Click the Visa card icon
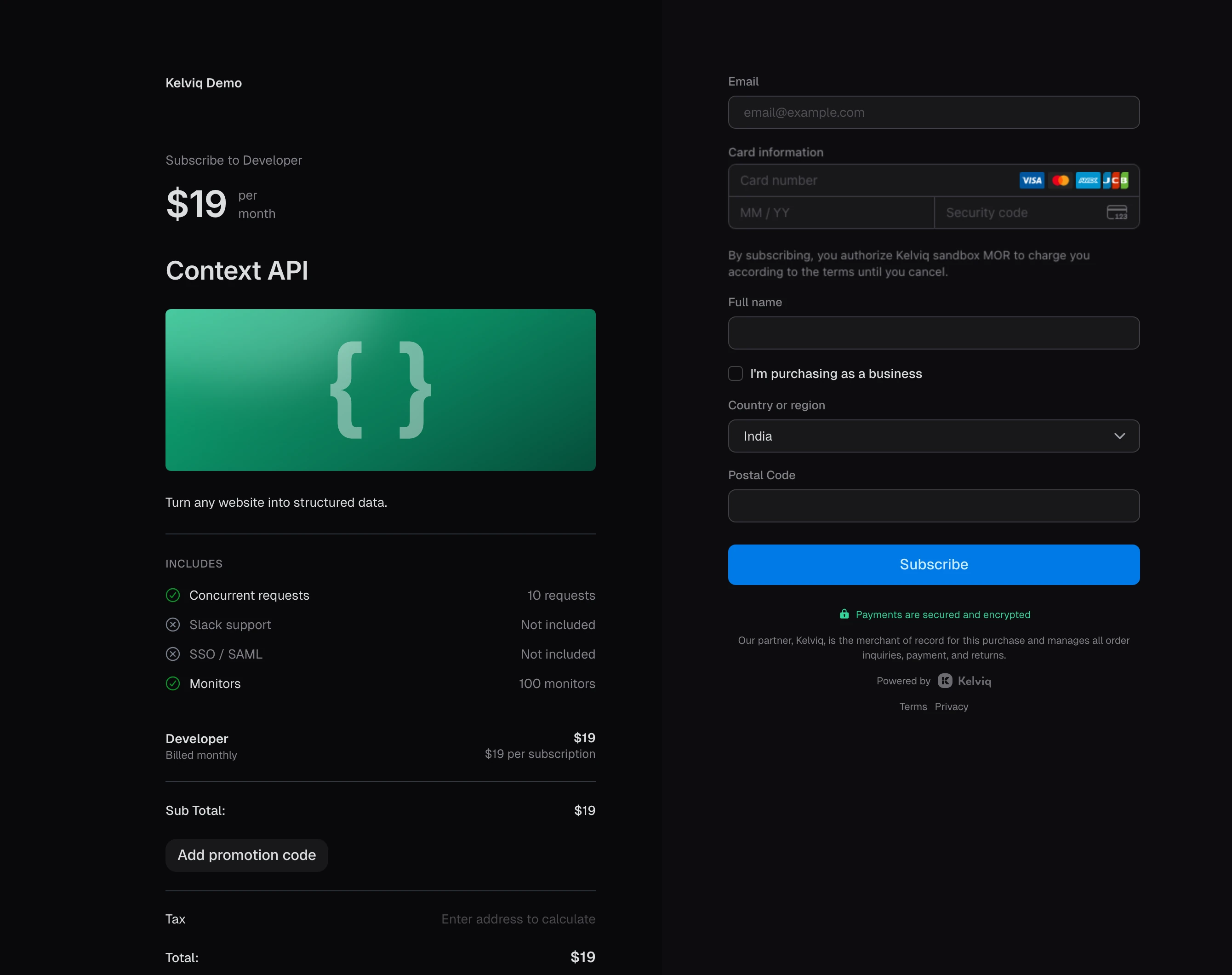1232x975 pixels. pos(1032,180)
